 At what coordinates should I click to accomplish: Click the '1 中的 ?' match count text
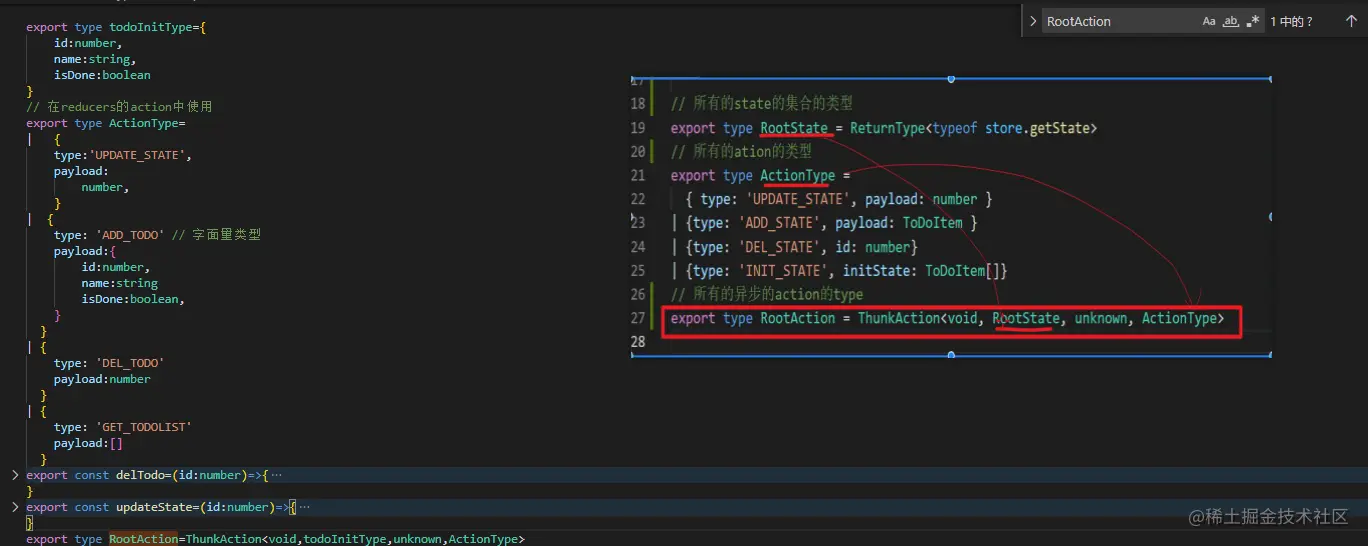(x=1291, y=21)
